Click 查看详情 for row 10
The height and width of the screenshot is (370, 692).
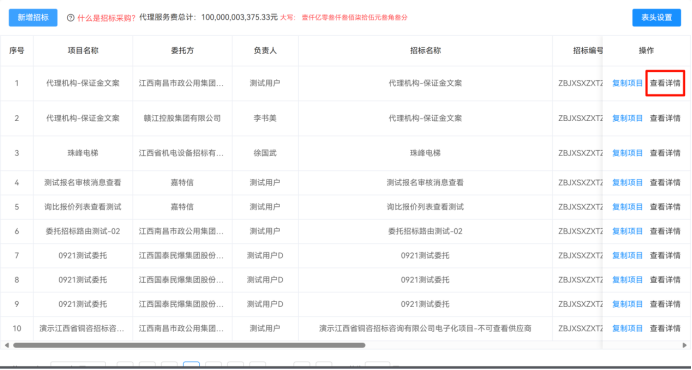tap(665, 328)
